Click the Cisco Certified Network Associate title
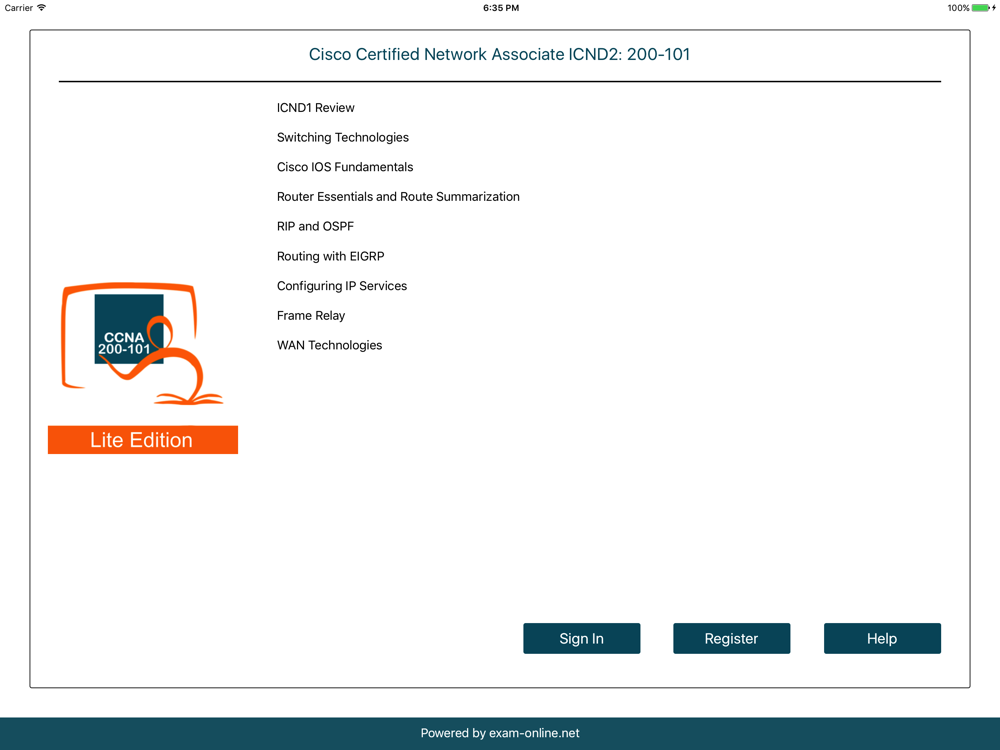The image size is (1000, 750). [499, 55]
